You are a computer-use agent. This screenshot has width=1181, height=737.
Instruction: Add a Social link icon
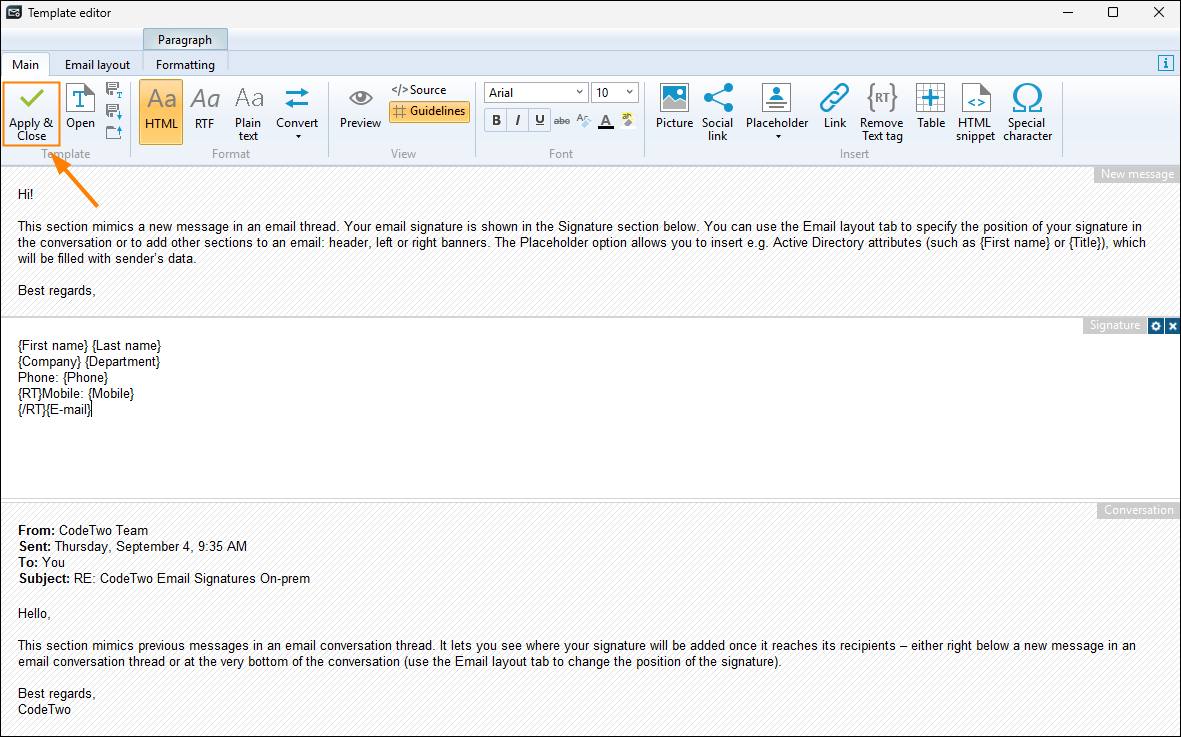717,112
